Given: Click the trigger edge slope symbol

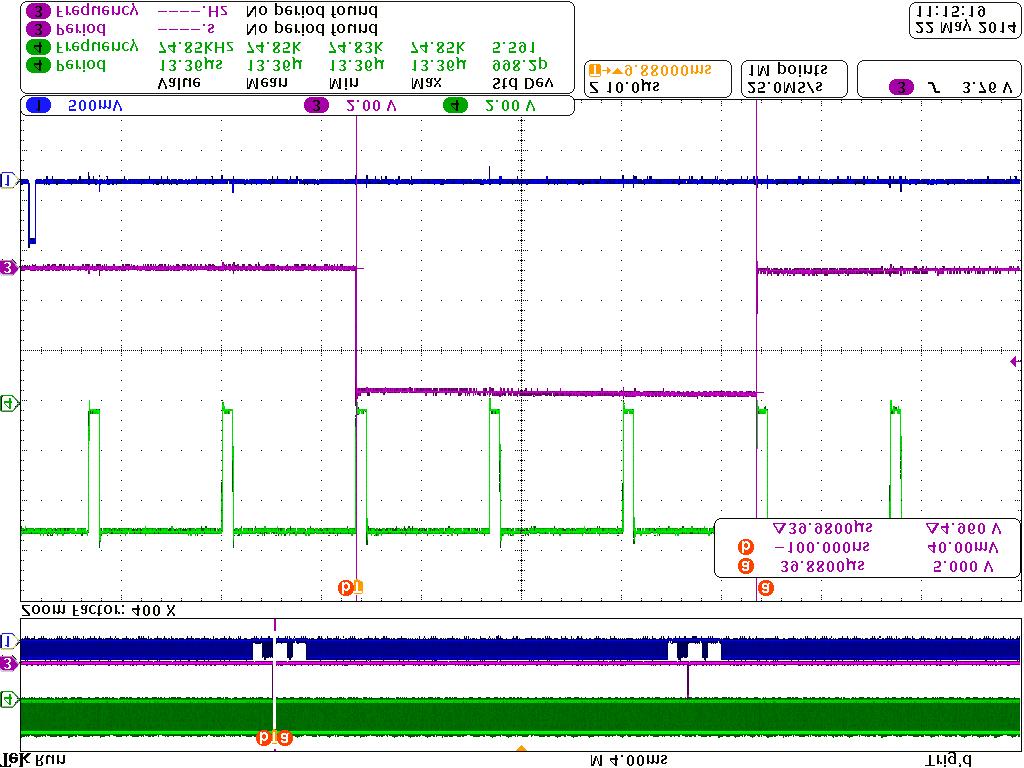Looking at the screenshot, I should pyautogui.click(x=935, y=88).
